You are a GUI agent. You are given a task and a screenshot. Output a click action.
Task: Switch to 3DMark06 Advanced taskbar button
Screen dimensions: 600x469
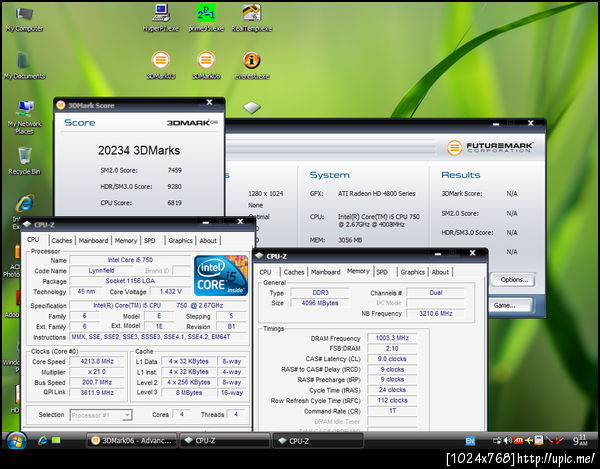click(x=131, y=441)
